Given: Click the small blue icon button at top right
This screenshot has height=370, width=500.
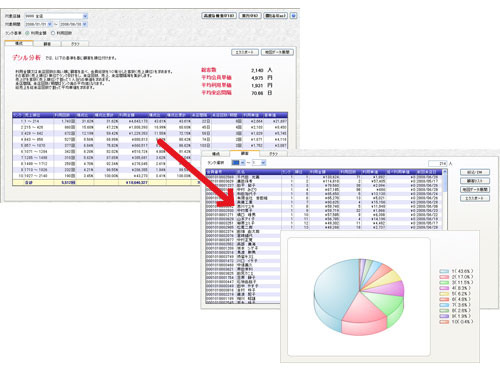Looking at the screenshot, I should click(293, 16).
